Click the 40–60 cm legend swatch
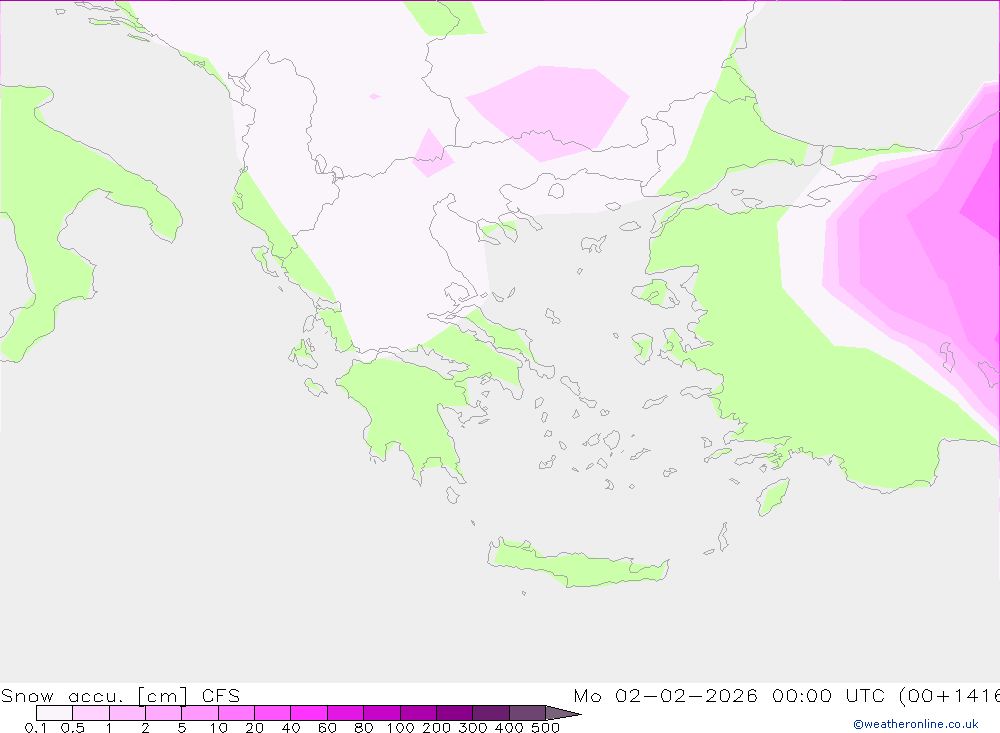The width and height of the screenshot is (1000, 733). [309, 713]
